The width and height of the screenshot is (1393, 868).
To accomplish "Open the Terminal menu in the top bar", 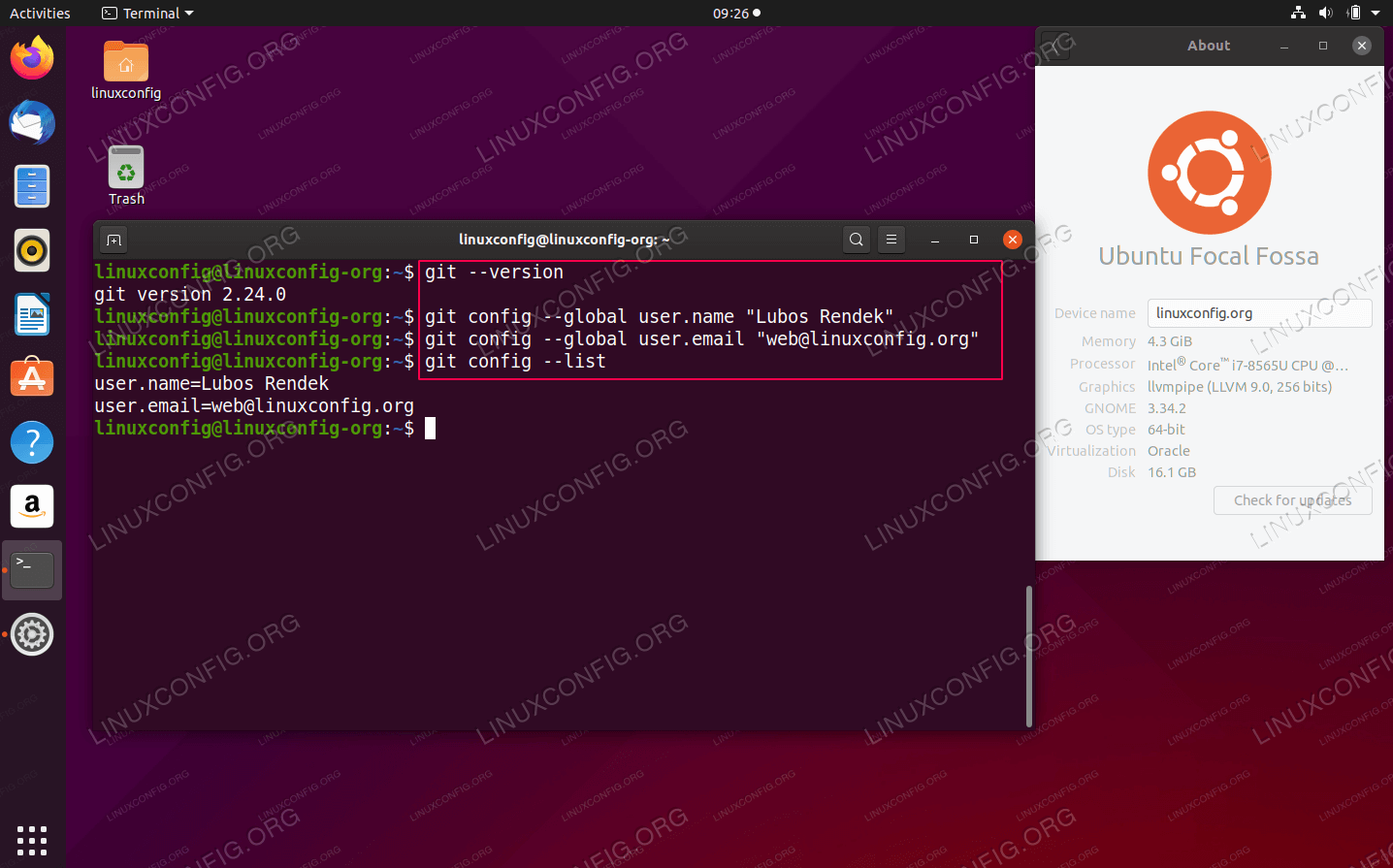I will [146, 13].
